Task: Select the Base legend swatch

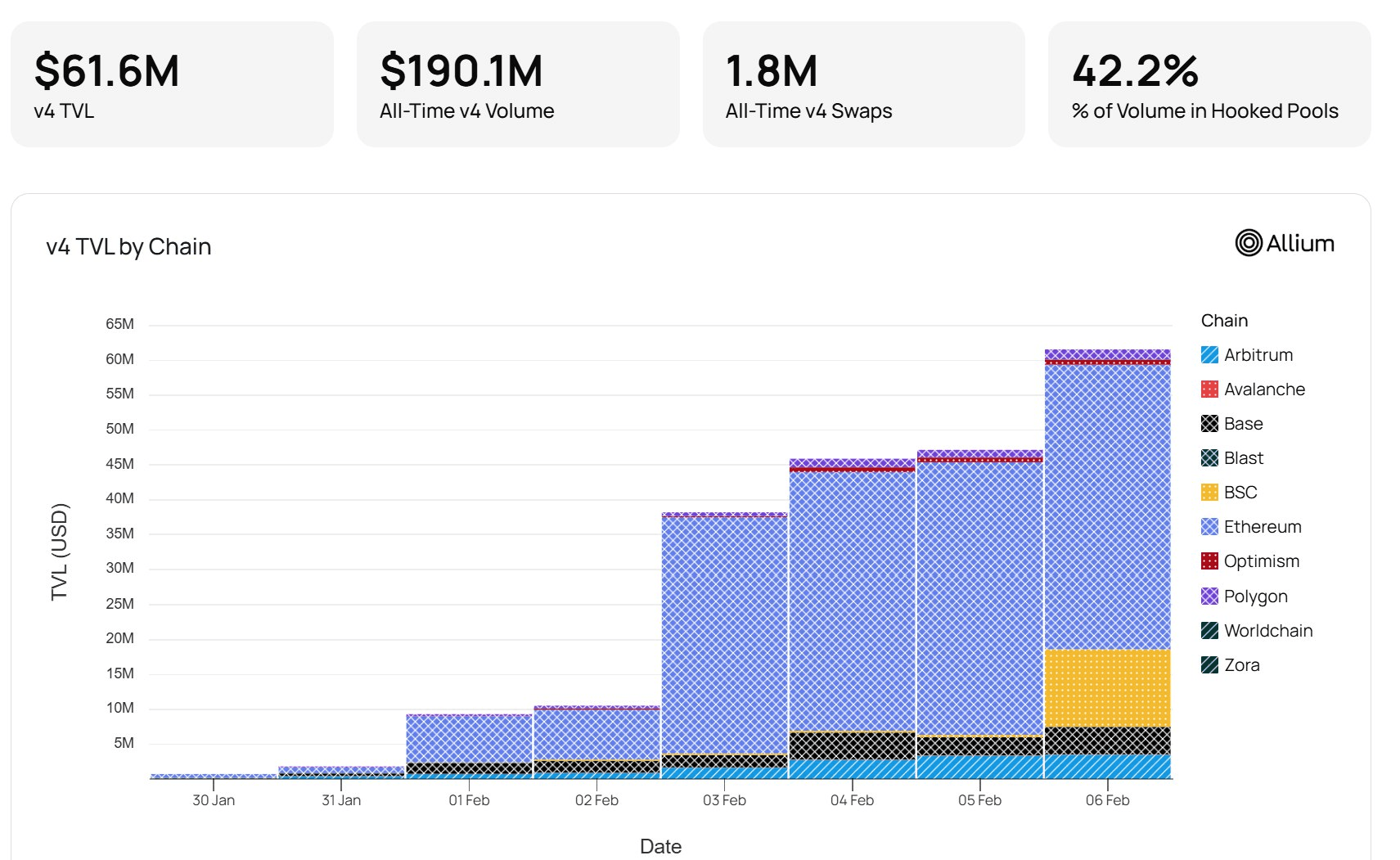Action: tap(1209, 423)
